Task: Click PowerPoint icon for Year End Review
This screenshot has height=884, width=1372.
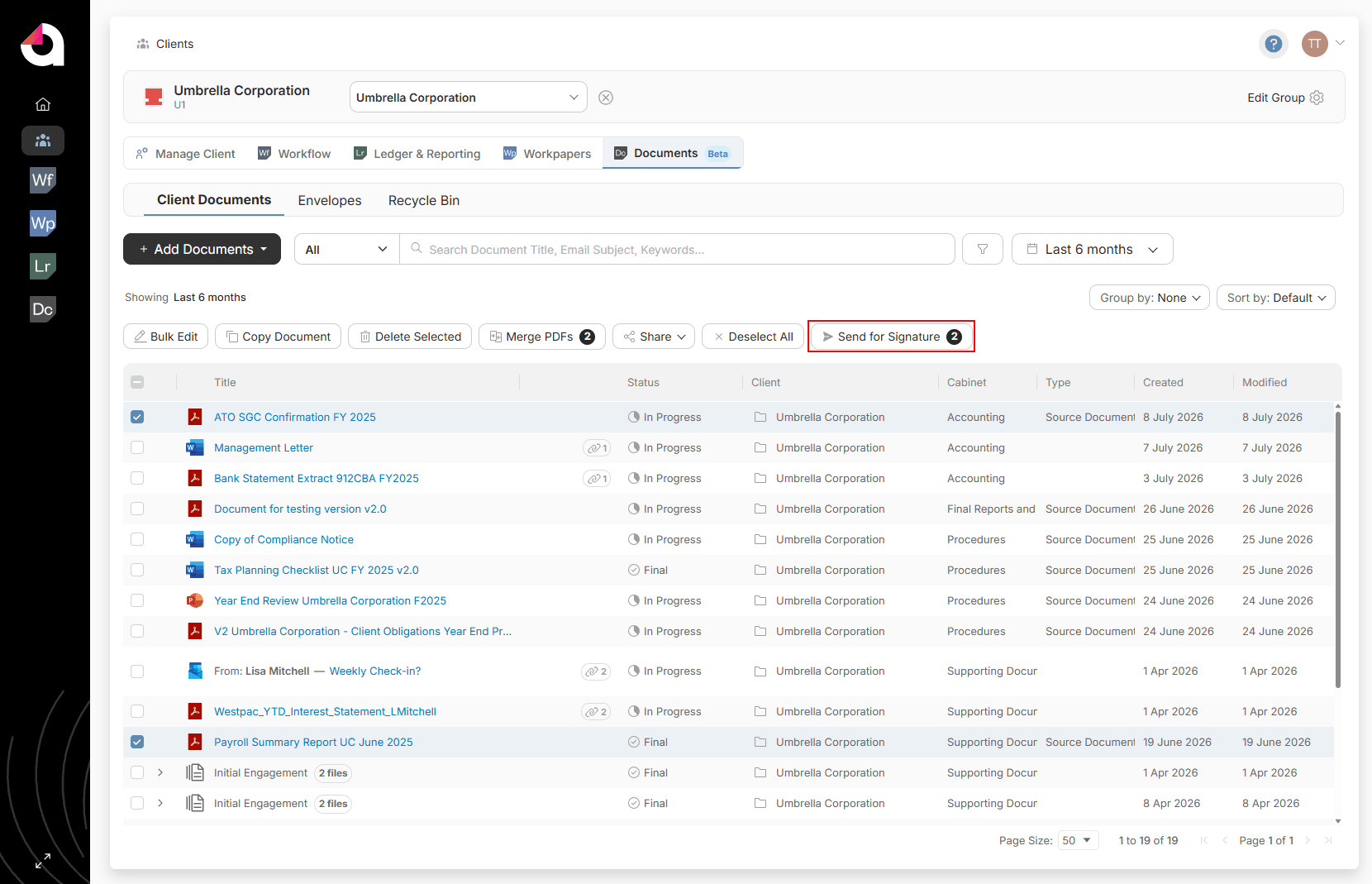Action: 195,600
